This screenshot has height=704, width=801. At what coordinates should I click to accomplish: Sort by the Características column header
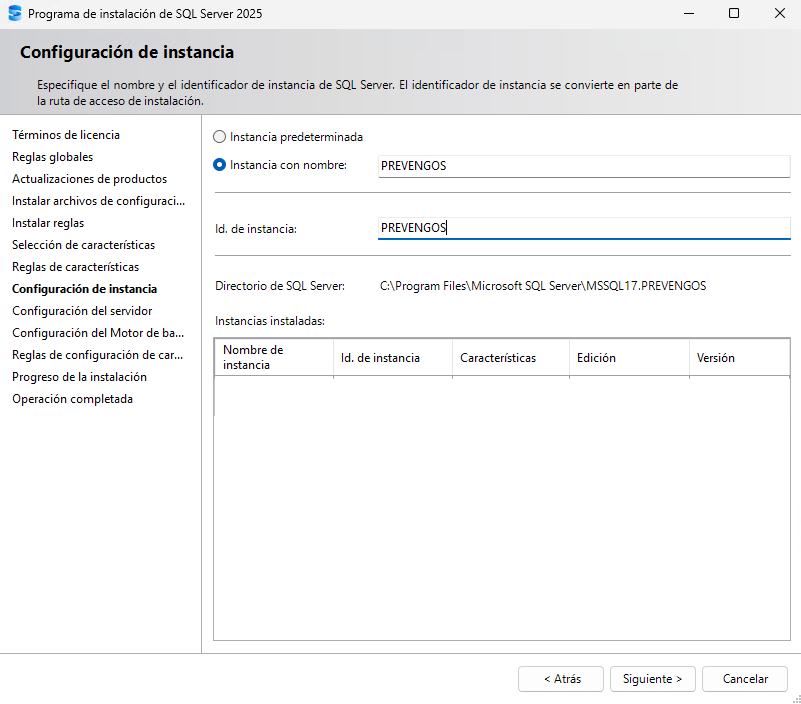[x=511, y=358]
